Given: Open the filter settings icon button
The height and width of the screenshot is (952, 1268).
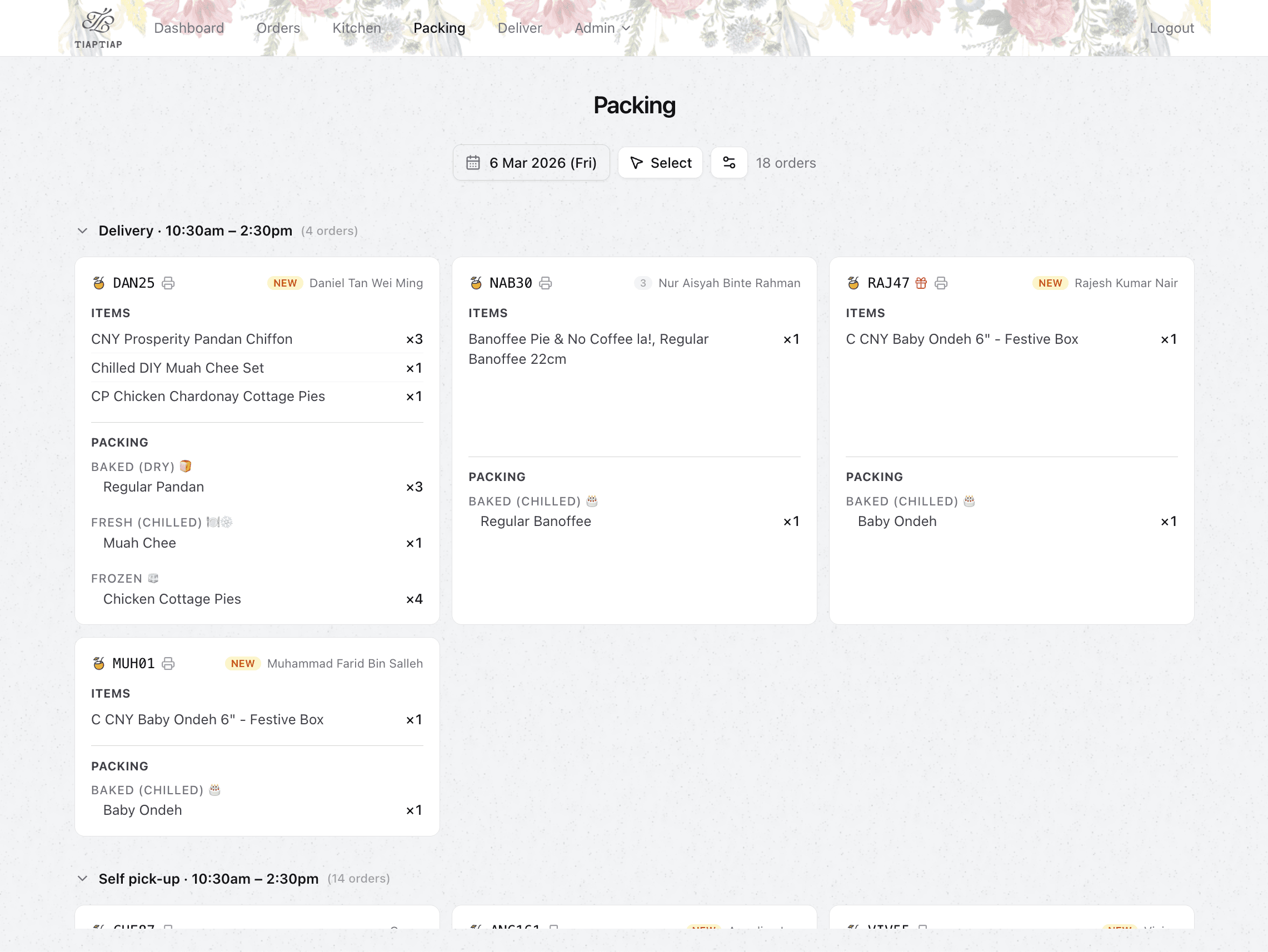Looking at the screenshot, I should point(728,163).
